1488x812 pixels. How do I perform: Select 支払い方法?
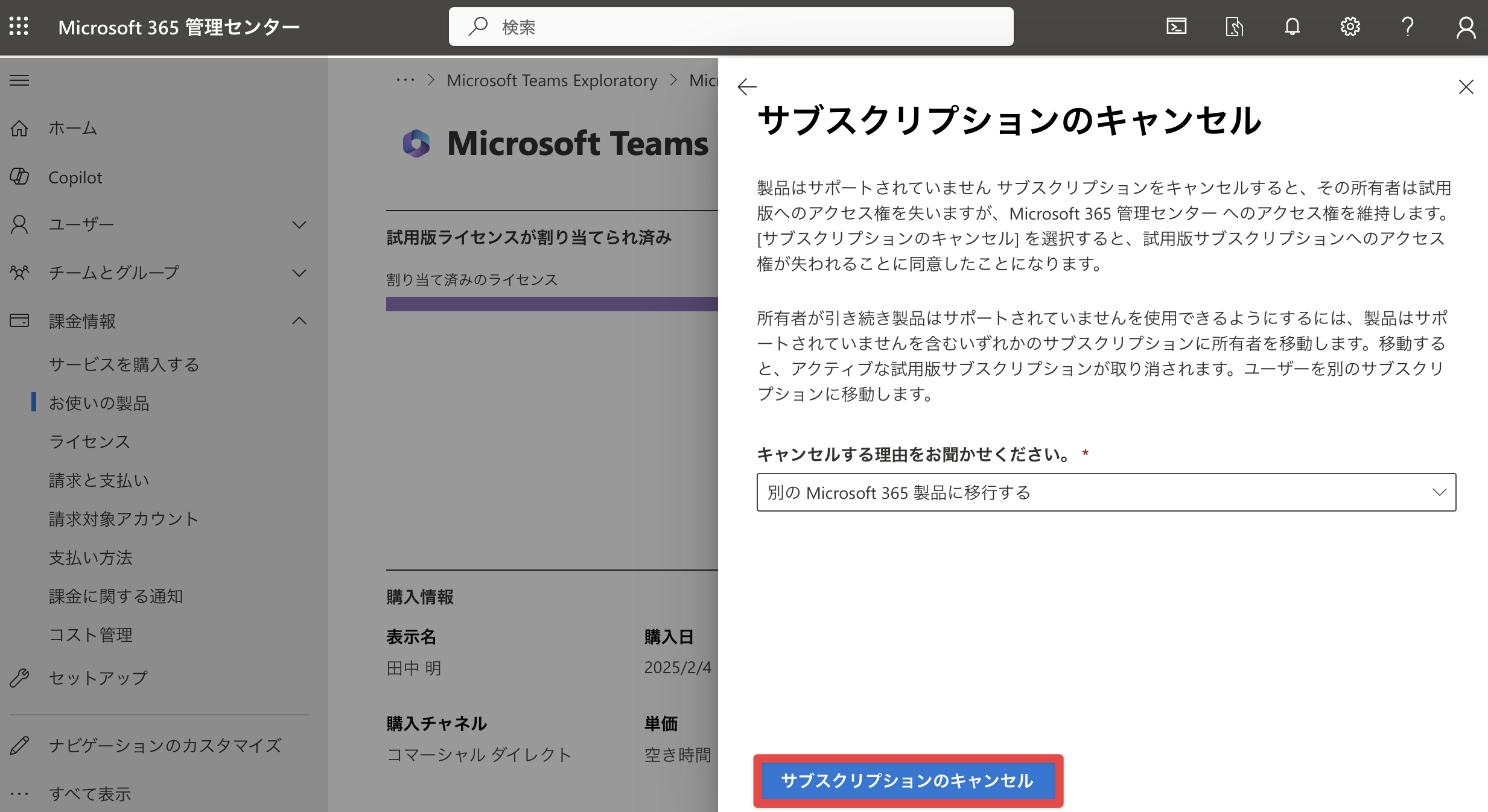[91, 557]
